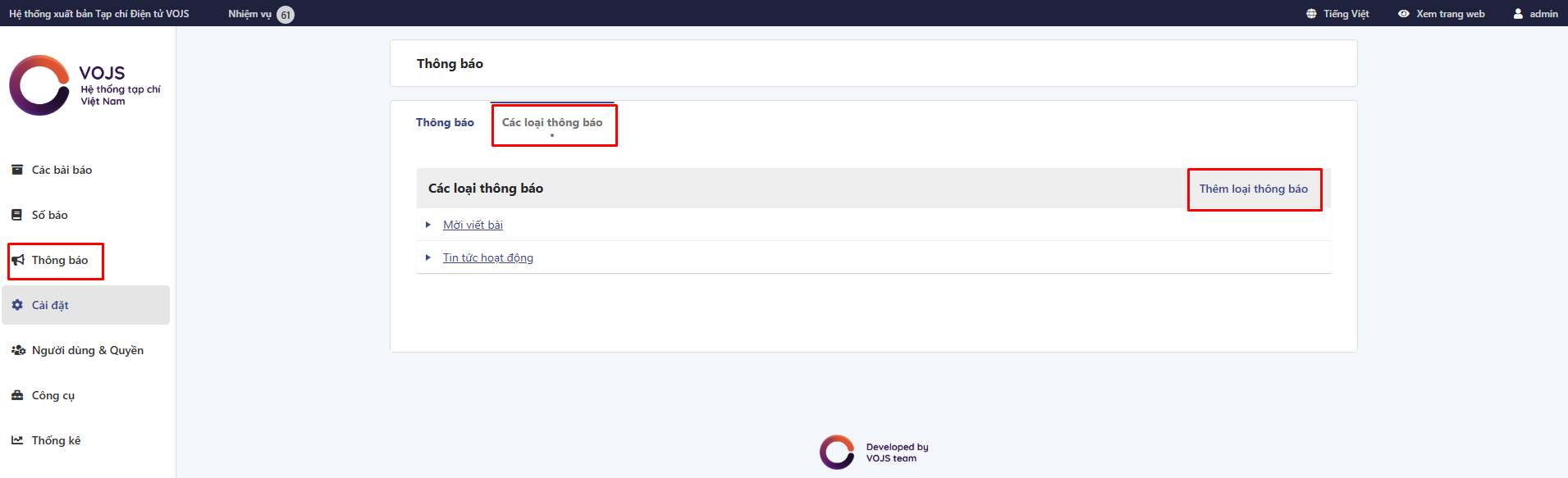
Task: Expand the Mời viết bài row arrow
Action: pos(428,225)
